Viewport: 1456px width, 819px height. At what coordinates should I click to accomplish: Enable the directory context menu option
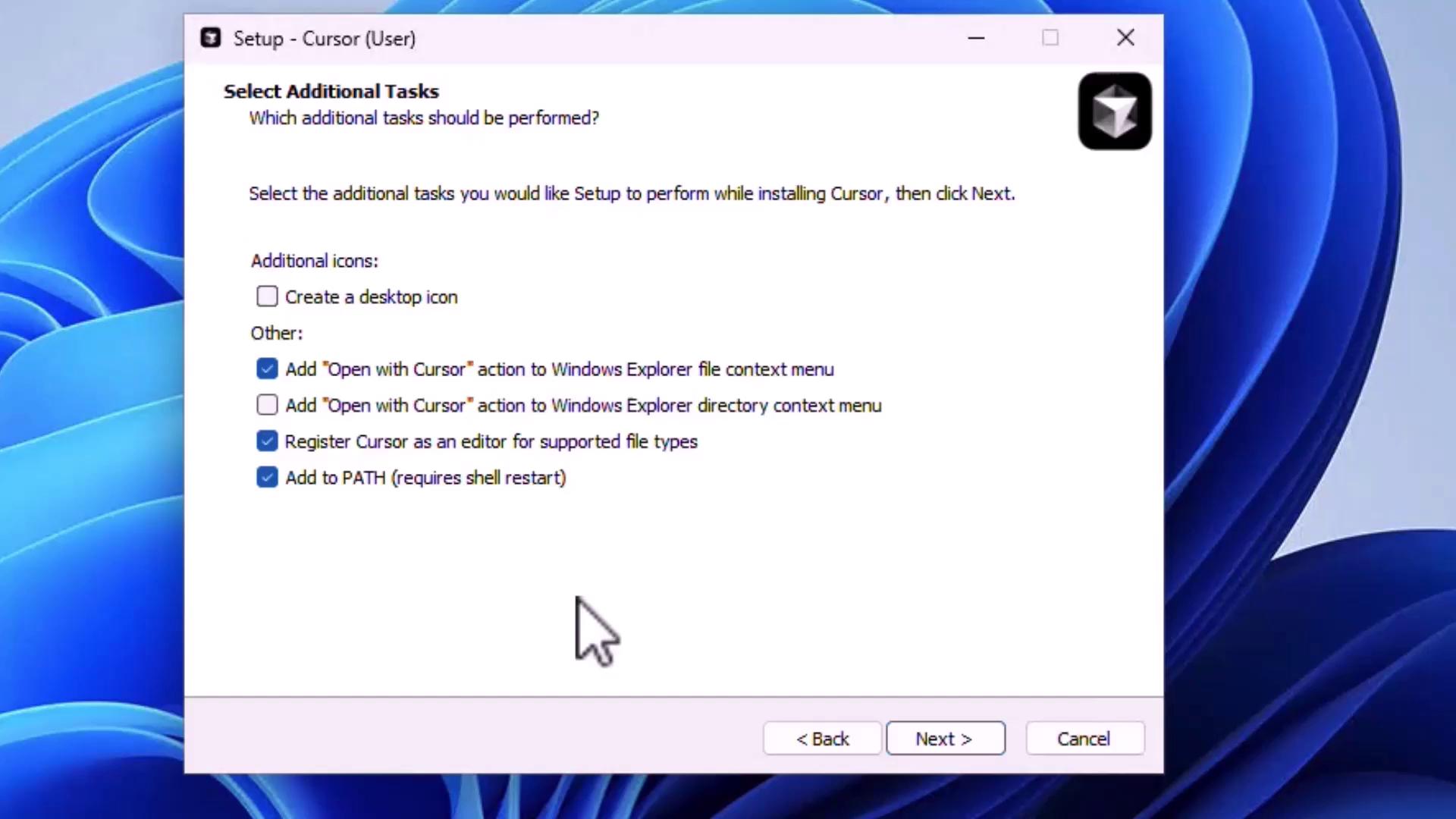(x=267, y=406)
